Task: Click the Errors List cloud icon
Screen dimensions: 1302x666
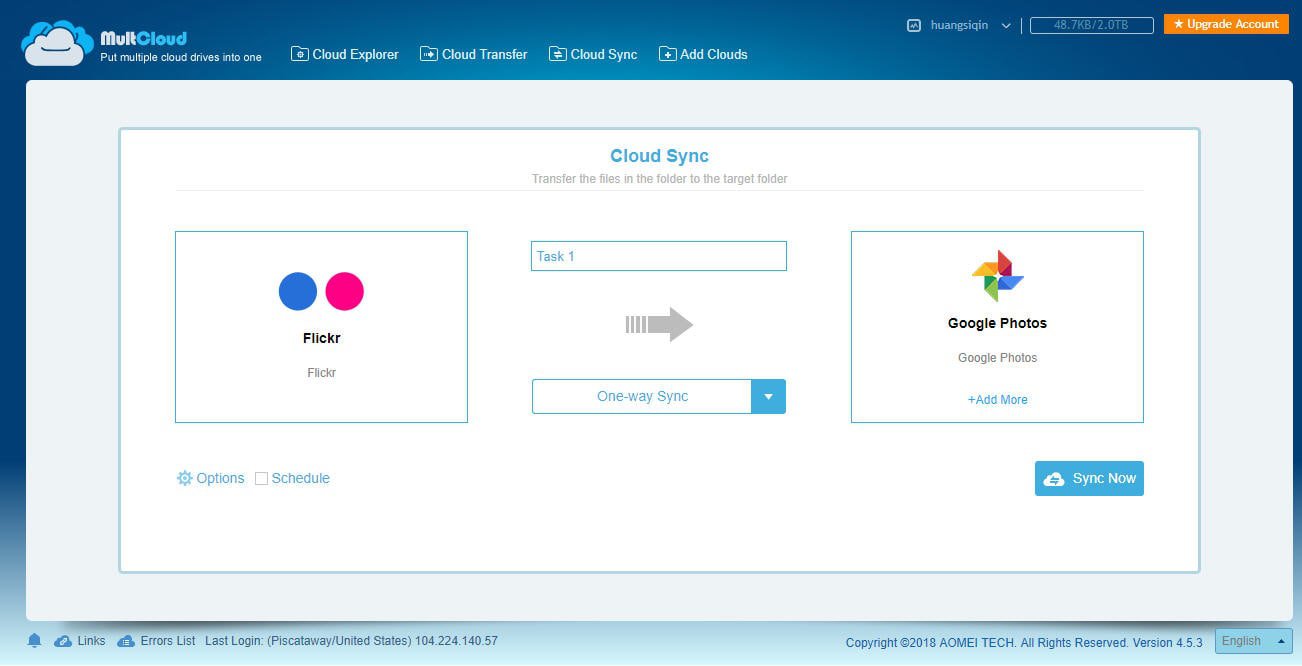Action: click(x=126, y=641)
